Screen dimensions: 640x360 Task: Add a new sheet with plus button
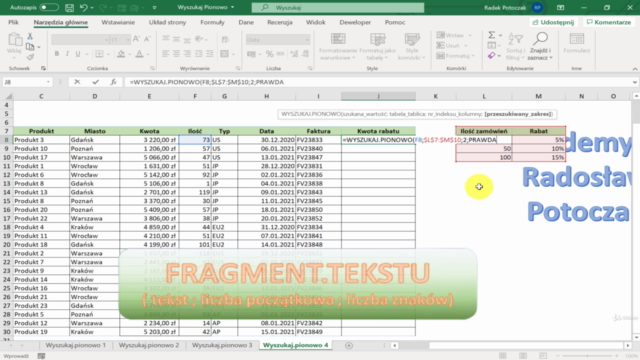tap(349, 345)
